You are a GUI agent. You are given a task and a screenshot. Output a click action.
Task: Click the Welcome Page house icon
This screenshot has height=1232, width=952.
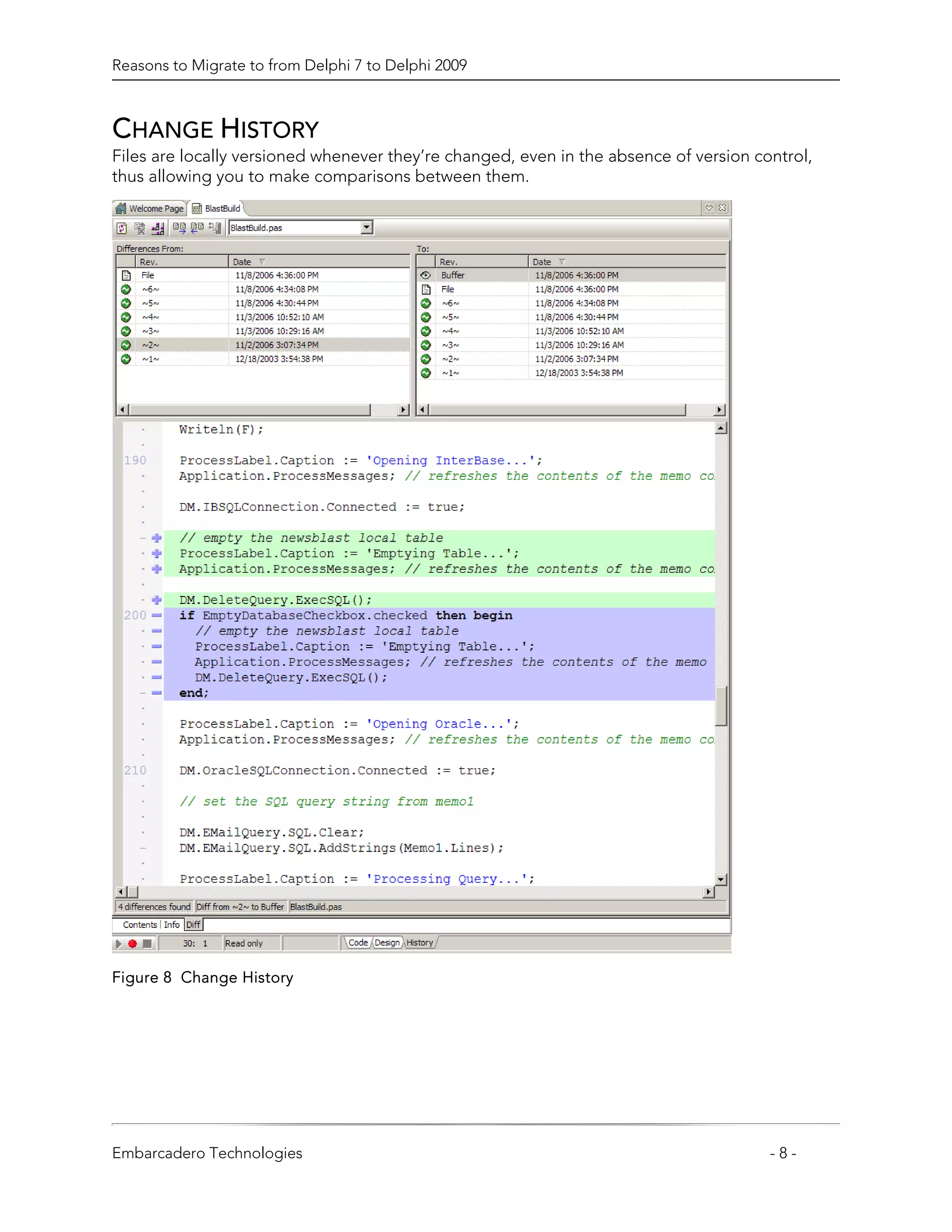point(121,208)
